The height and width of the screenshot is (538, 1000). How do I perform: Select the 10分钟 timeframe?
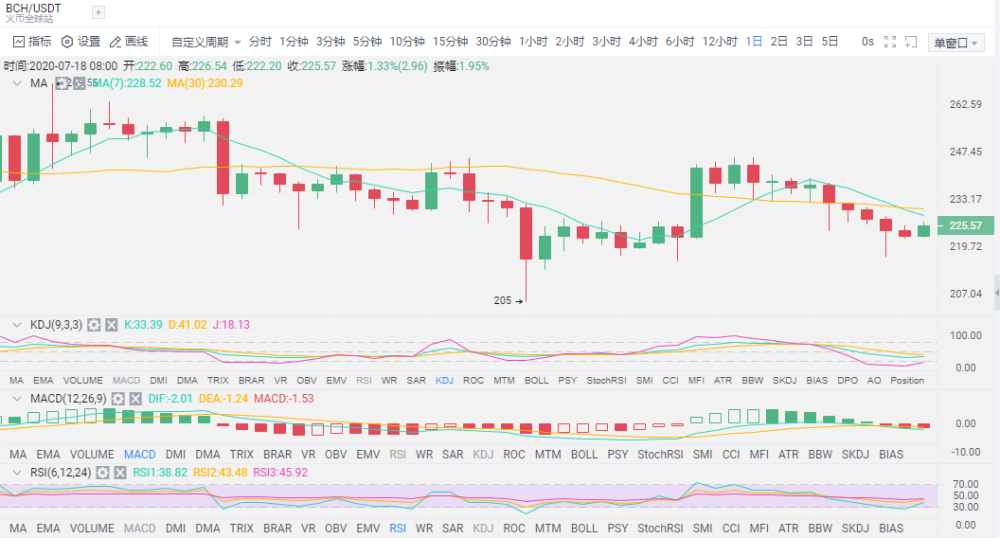tap(407, 42)
